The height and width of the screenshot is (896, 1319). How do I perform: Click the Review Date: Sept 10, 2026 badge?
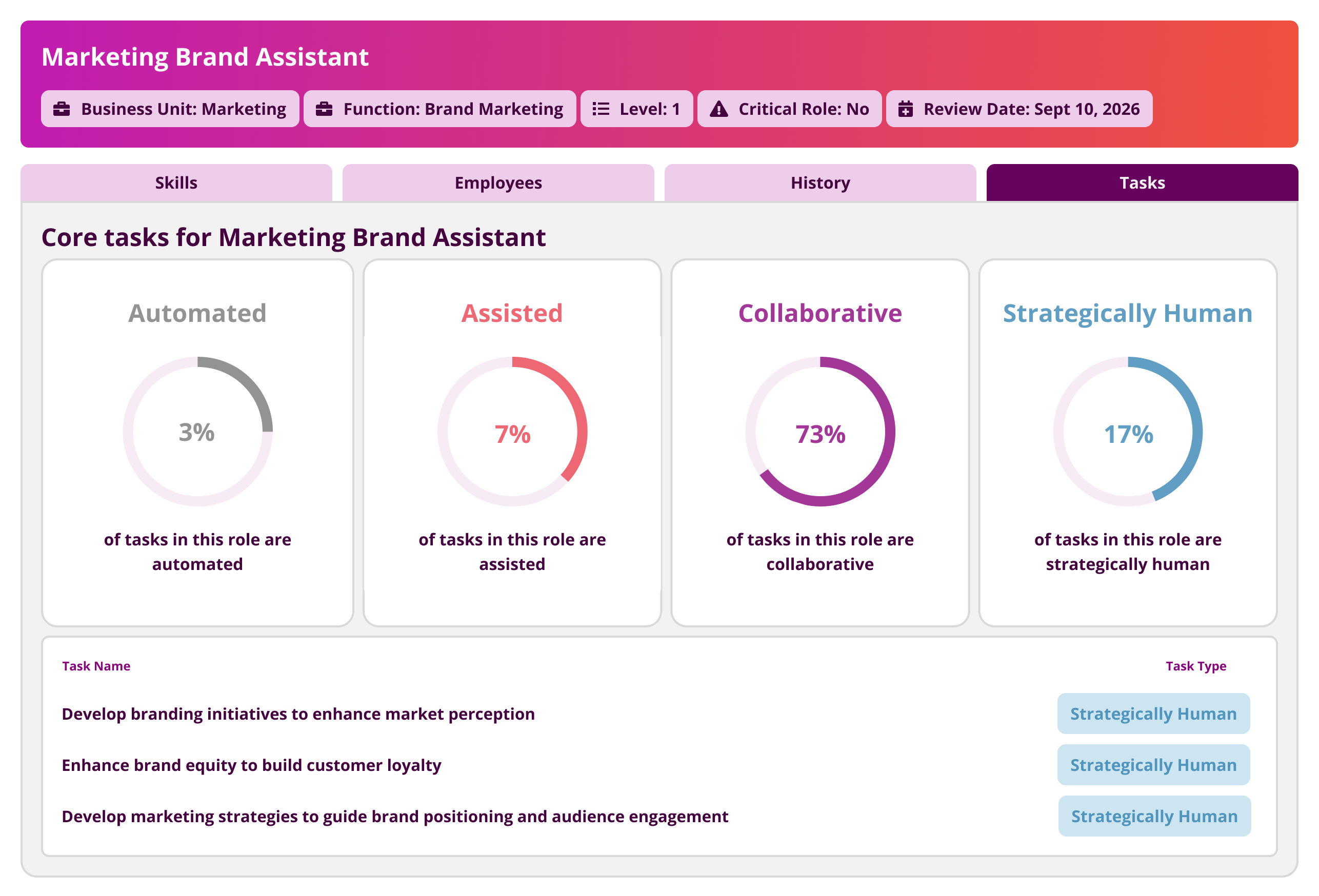1020,109
